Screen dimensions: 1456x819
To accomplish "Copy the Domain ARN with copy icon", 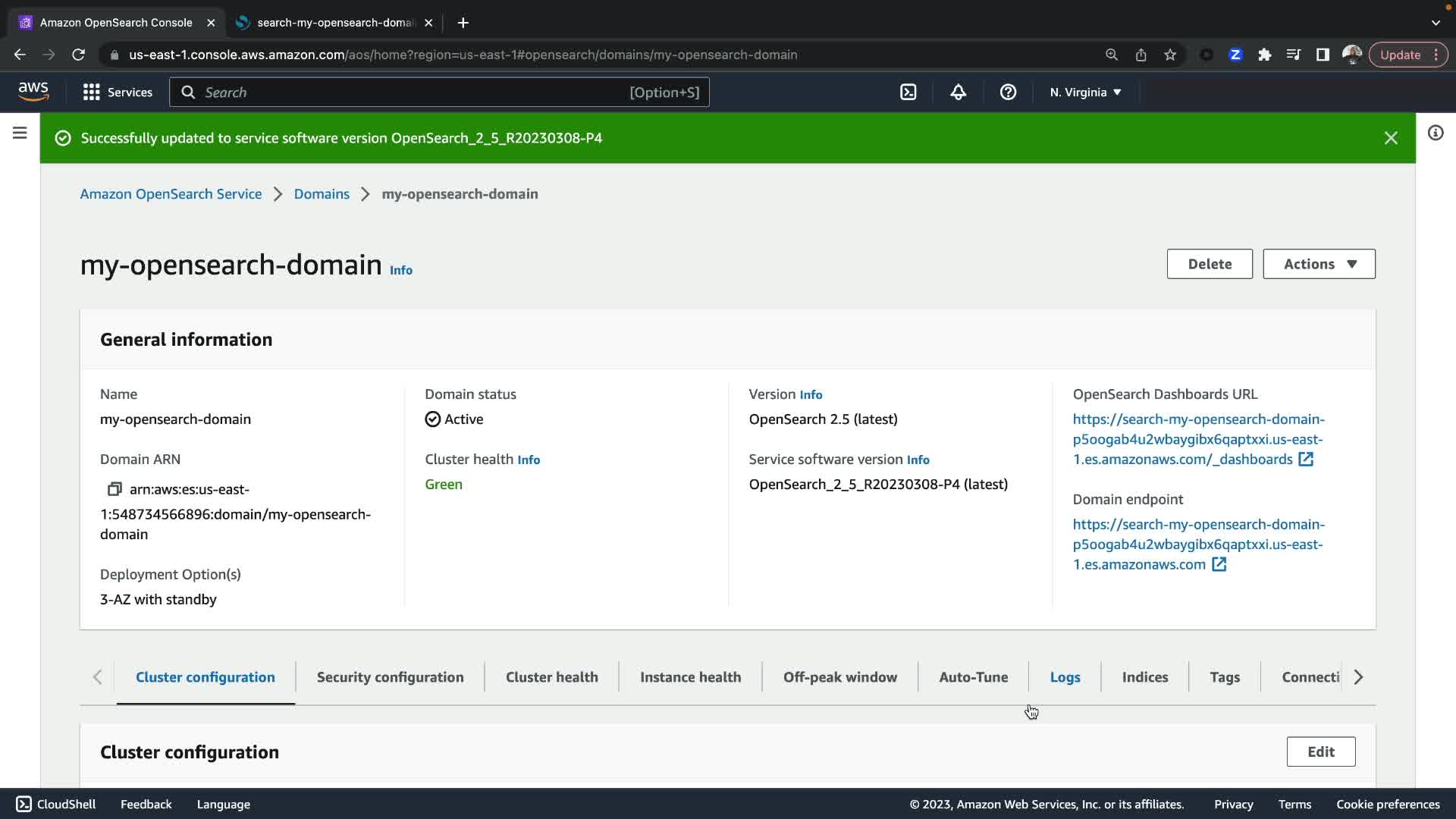I will pyautogui.click(x=115, y=489).
